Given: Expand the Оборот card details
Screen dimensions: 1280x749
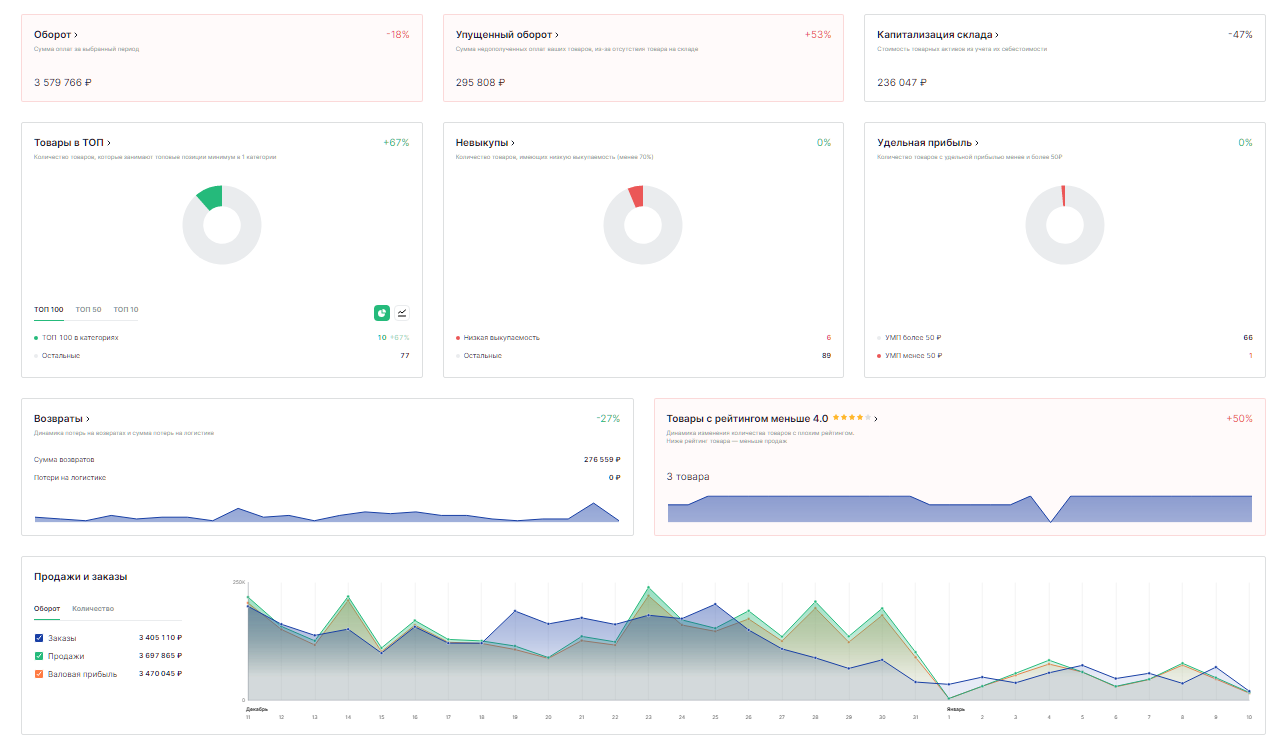Looking at the screenshot, I should click(56, 35).
